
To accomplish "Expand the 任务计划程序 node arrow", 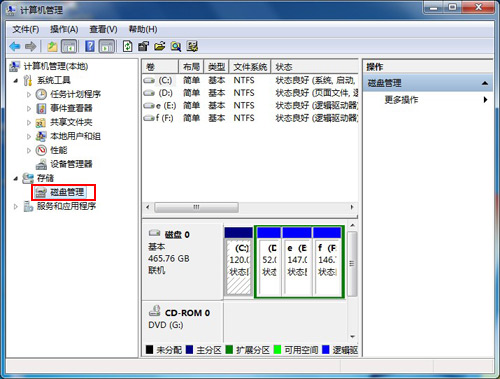I will [x=29, y=94].
